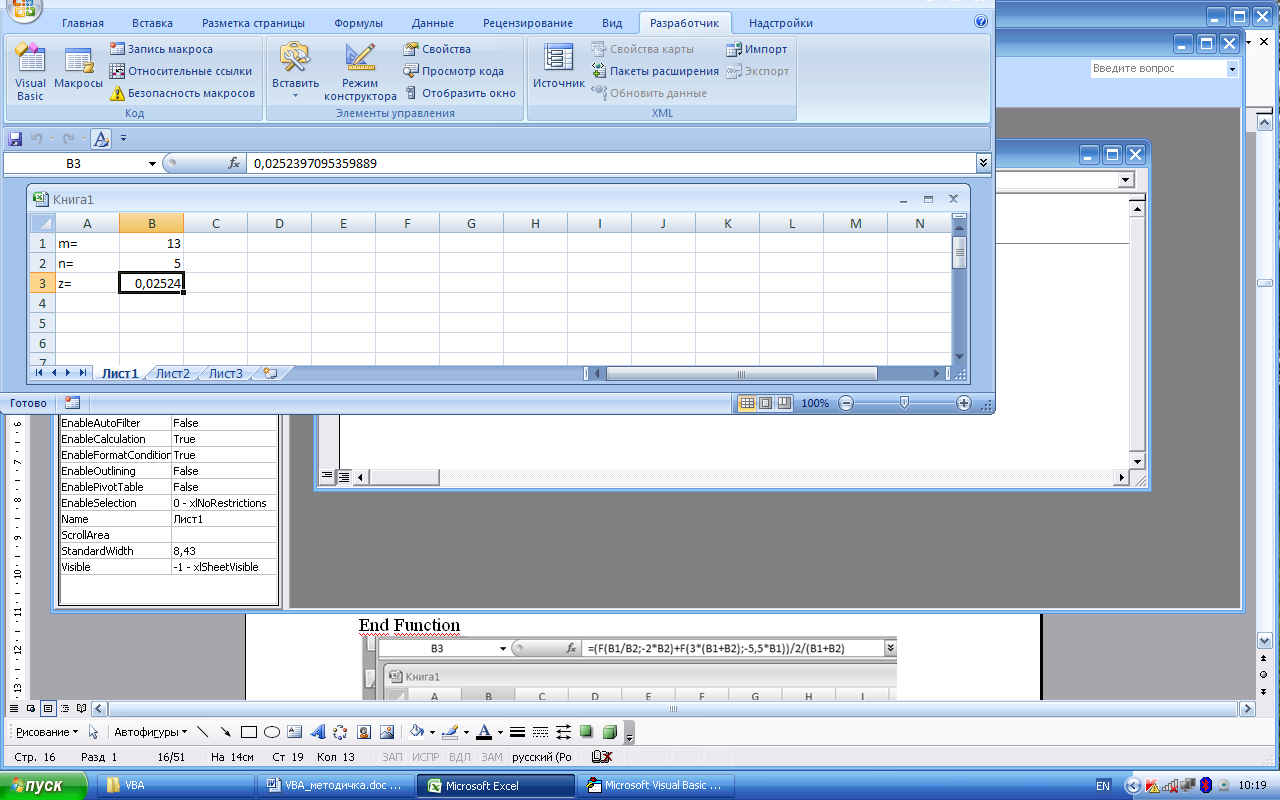Switch to sheet tab Лист3

tap(225, 373)
